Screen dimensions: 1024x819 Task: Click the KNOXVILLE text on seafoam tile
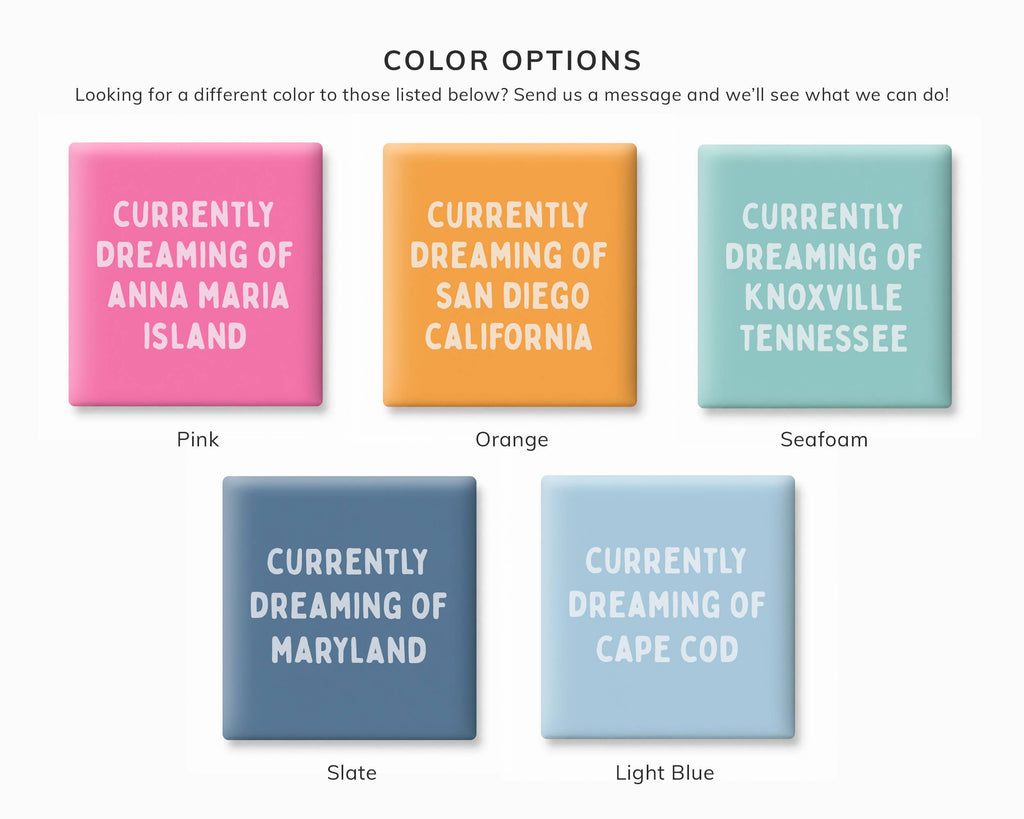824,298
